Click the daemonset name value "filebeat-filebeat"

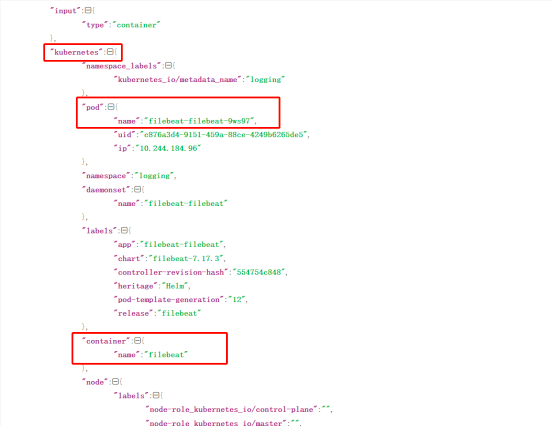pos(186,203)
